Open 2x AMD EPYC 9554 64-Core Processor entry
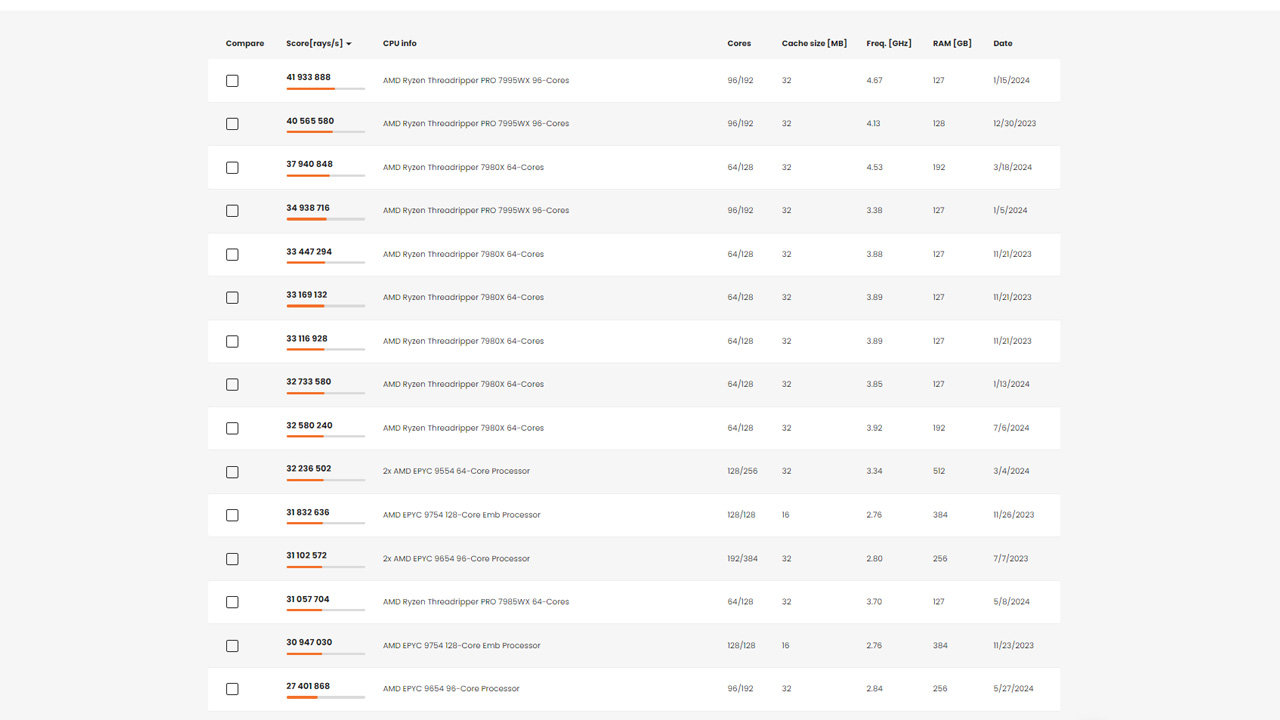This screenshot has width=1280, height=720. point(456,471)
